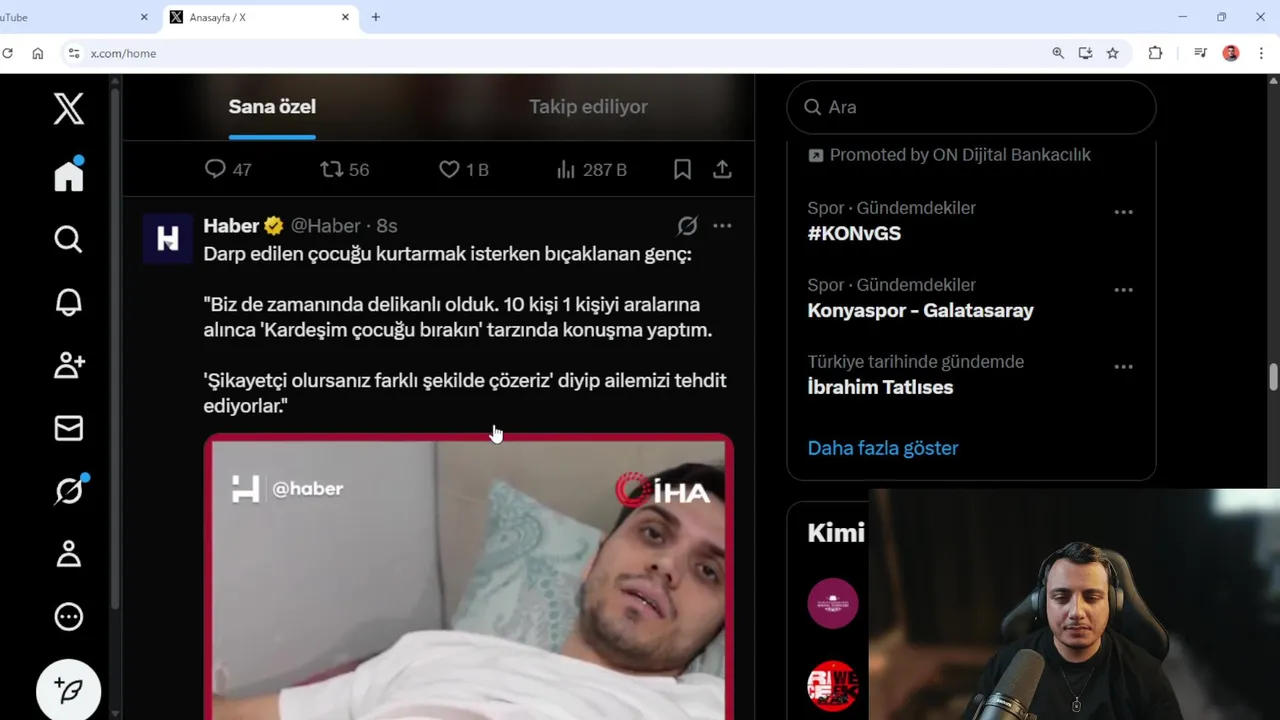Repost the tweet with 56 reposts
The image size is (1280, 720).
click(x=344, y=169)
